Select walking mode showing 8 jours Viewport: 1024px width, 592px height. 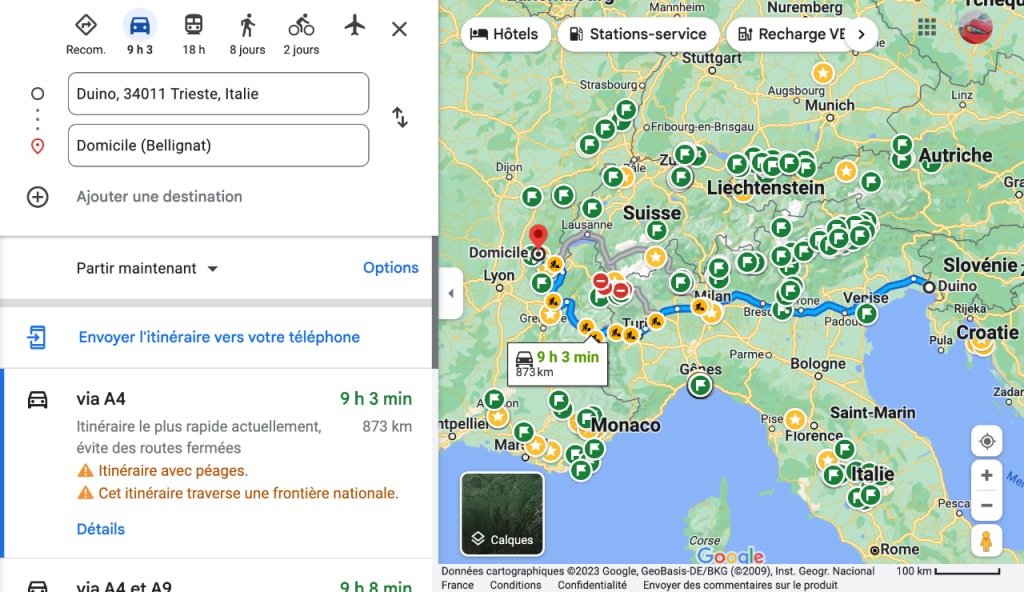[248, 26]
